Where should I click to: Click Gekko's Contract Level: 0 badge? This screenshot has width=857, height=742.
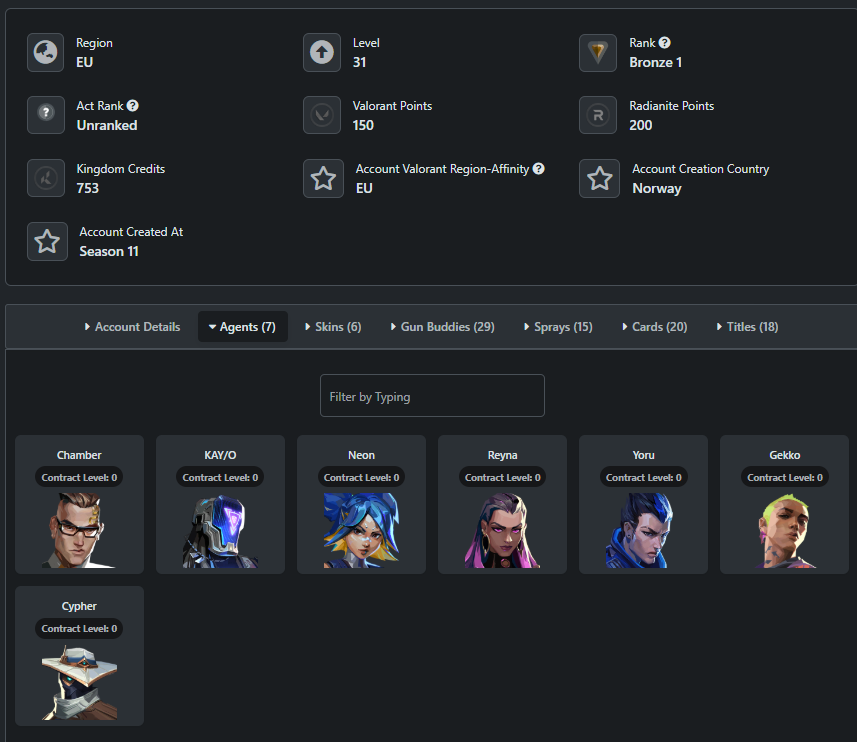(784, 477)
